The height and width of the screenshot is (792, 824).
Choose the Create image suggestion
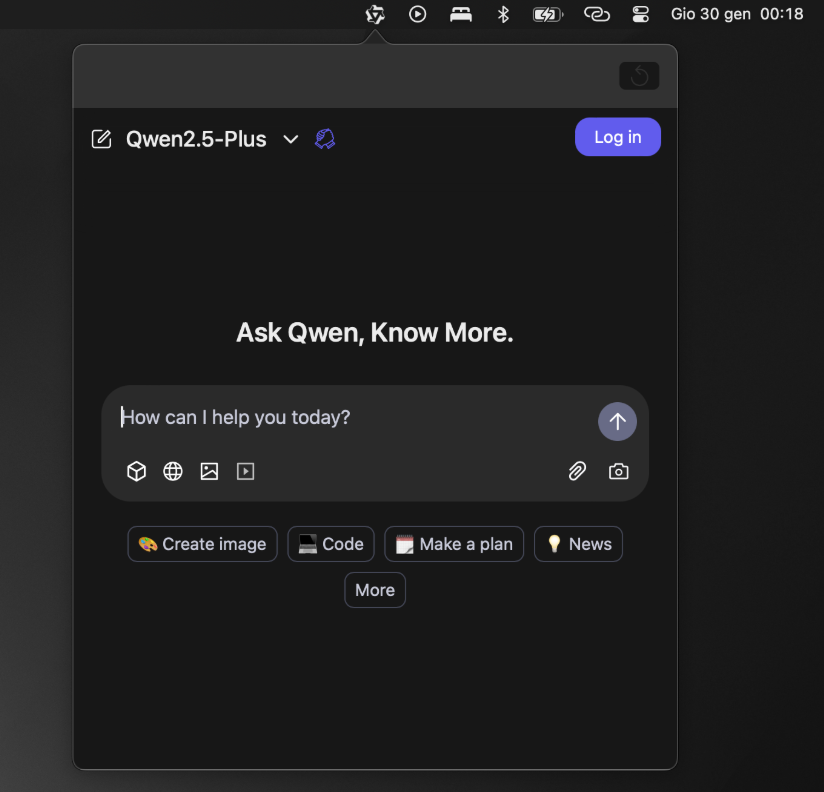(x=202, y=544)
